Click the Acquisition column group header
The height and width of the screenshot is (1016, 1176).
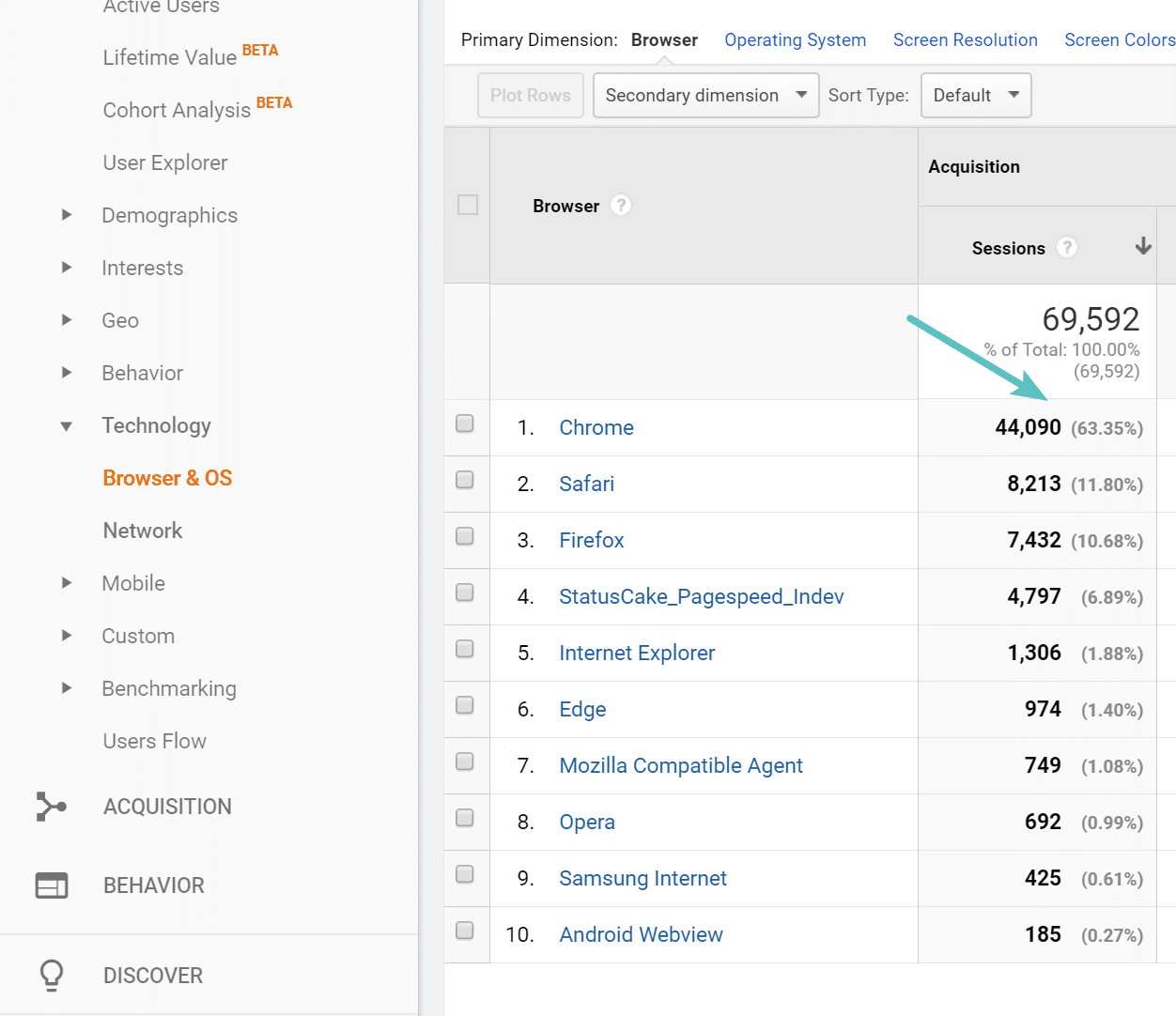(974, 166)
